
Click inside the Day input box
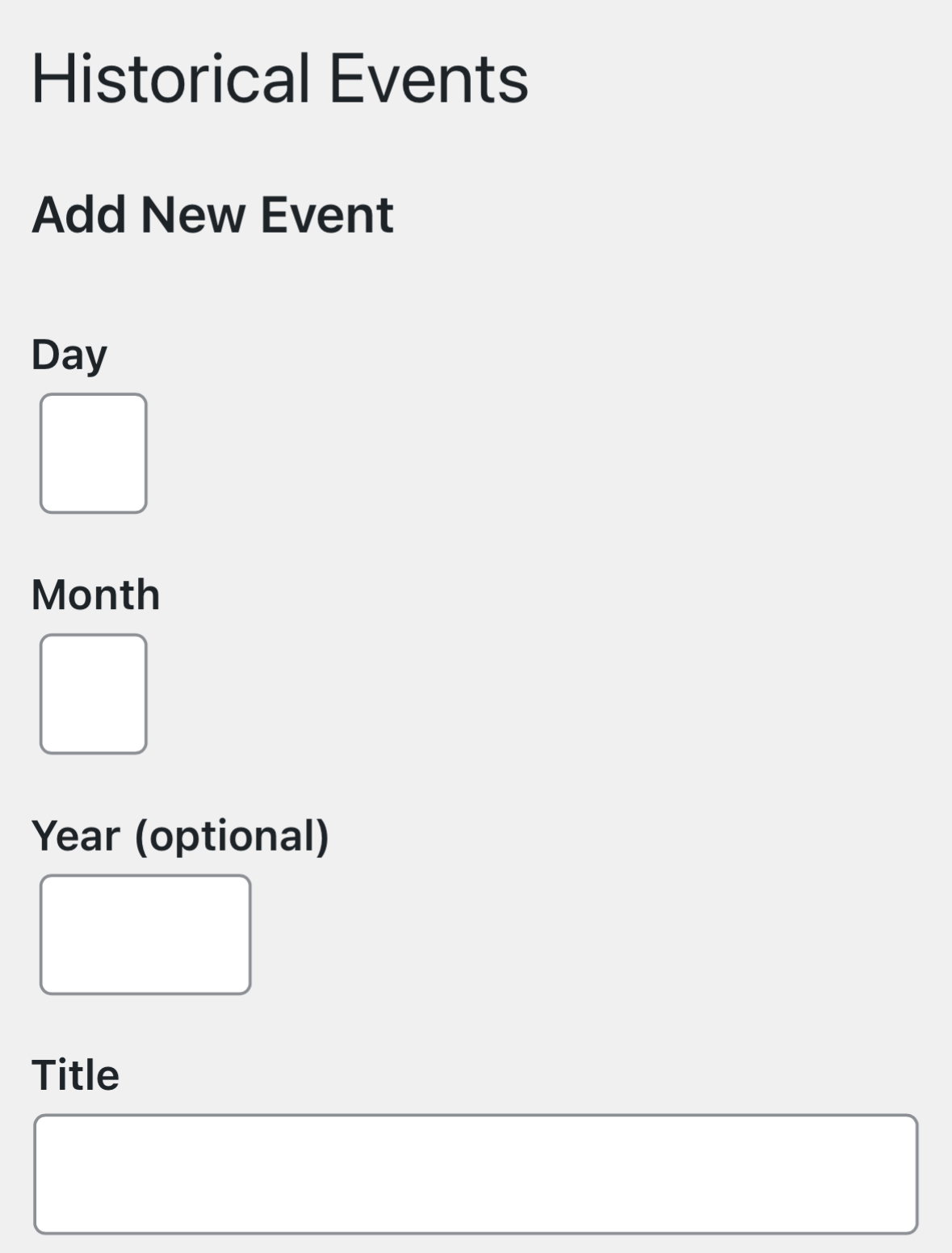tap(94, 453)
